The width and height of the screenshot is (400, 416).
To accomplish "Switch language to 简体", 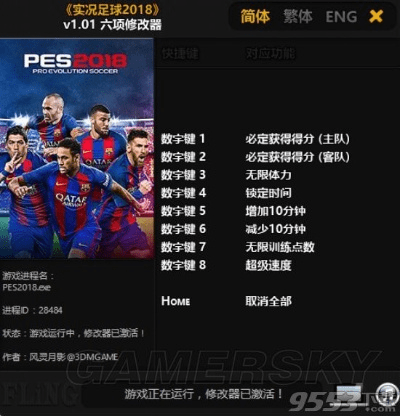I will coord(255,16).
